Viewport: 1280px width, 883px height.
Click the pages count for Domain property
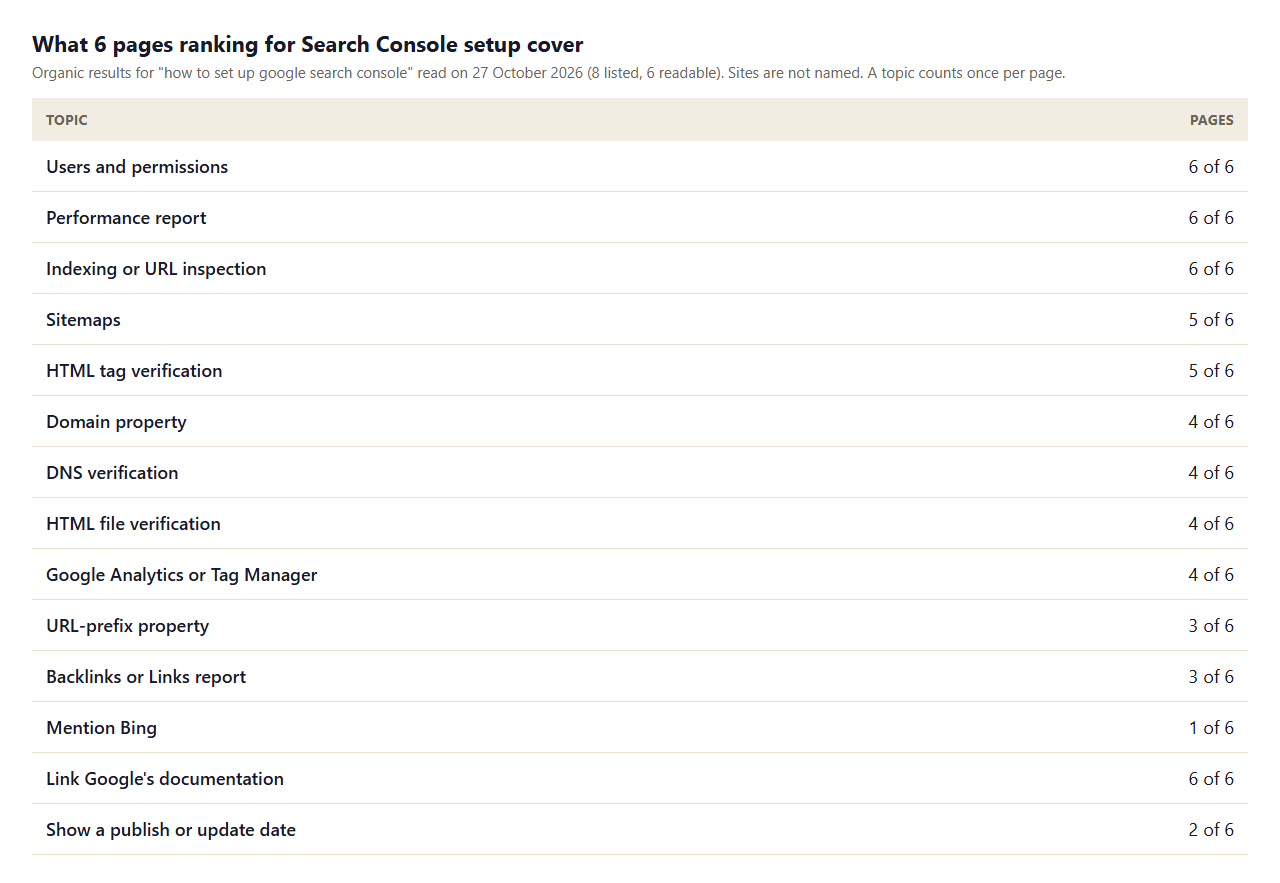pyautogui.click(x=1211, y=422)
